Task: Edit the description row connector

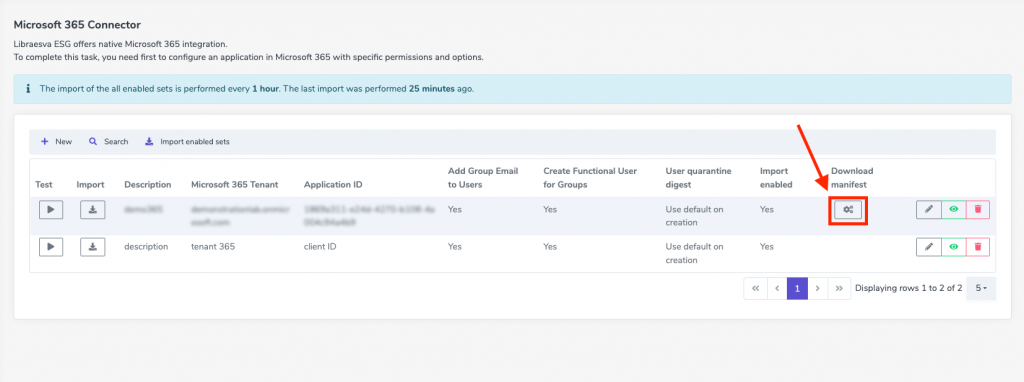Action: coord(929,247)
